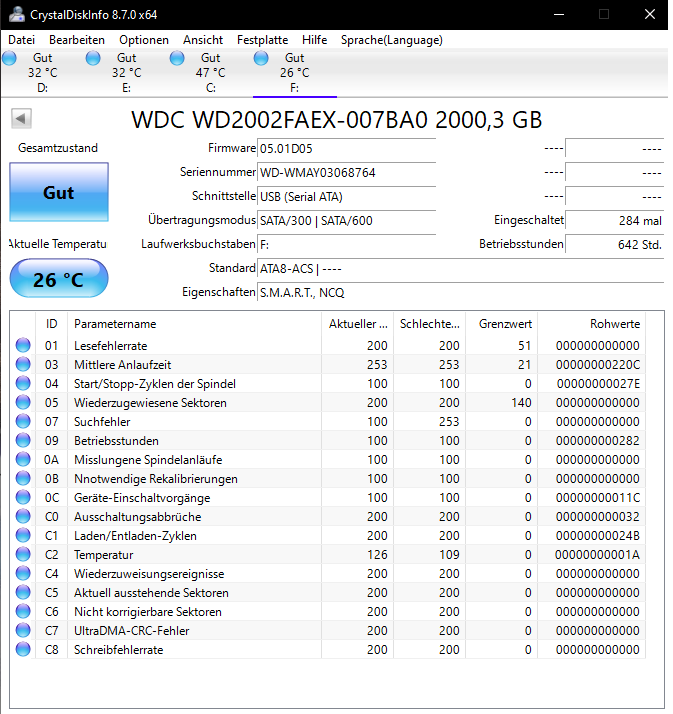Click status icon for Misslungene Spindelanläufe
This screenshot has width=673, height=714.
pos(23,459)
